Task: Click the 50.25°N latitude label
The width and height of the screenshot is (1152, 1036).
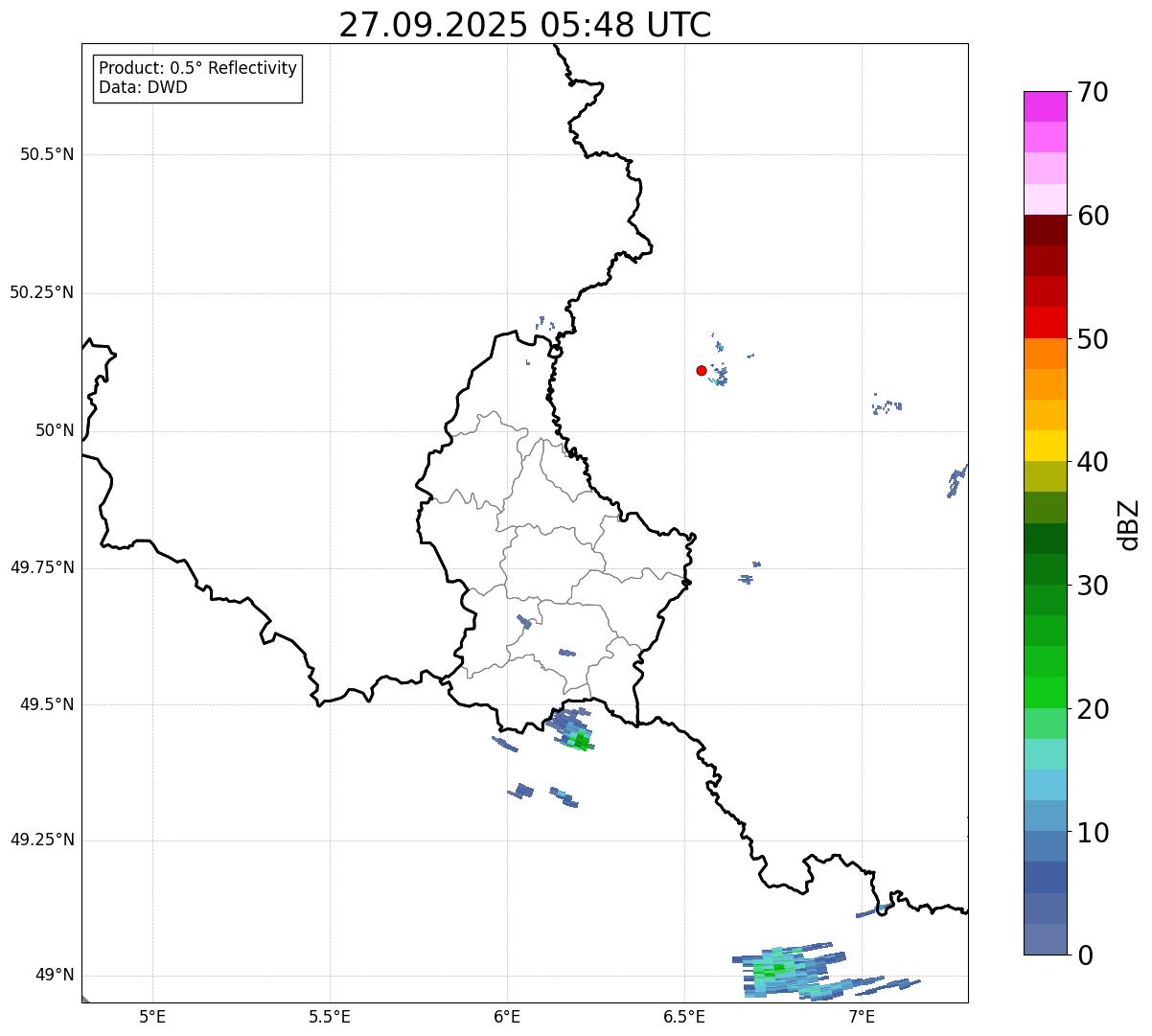Action: tap(41, 293)
